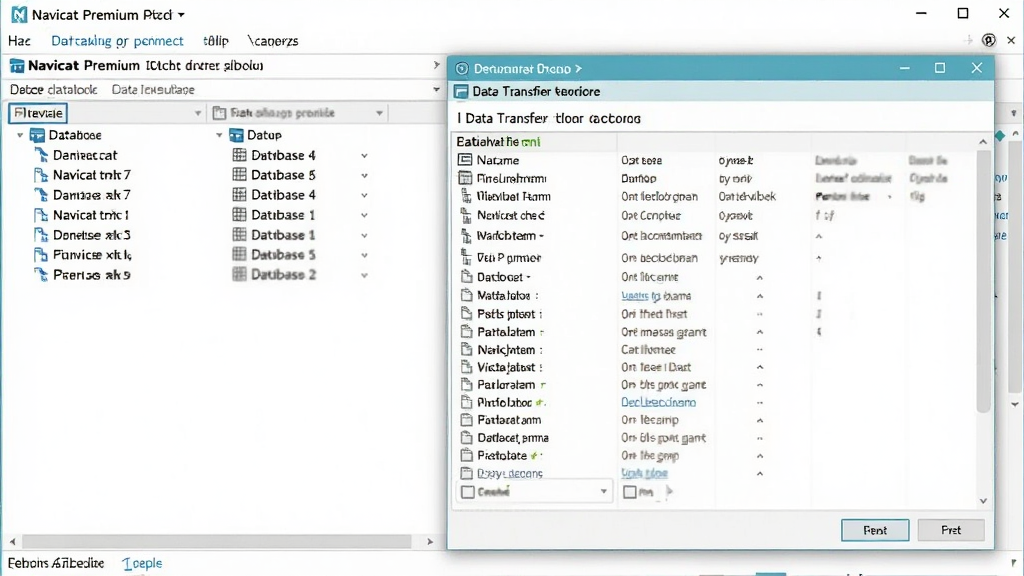Click the dialog list vertical scrollbar
This screenshot has height=576, width=1024.
coord(983,281)
